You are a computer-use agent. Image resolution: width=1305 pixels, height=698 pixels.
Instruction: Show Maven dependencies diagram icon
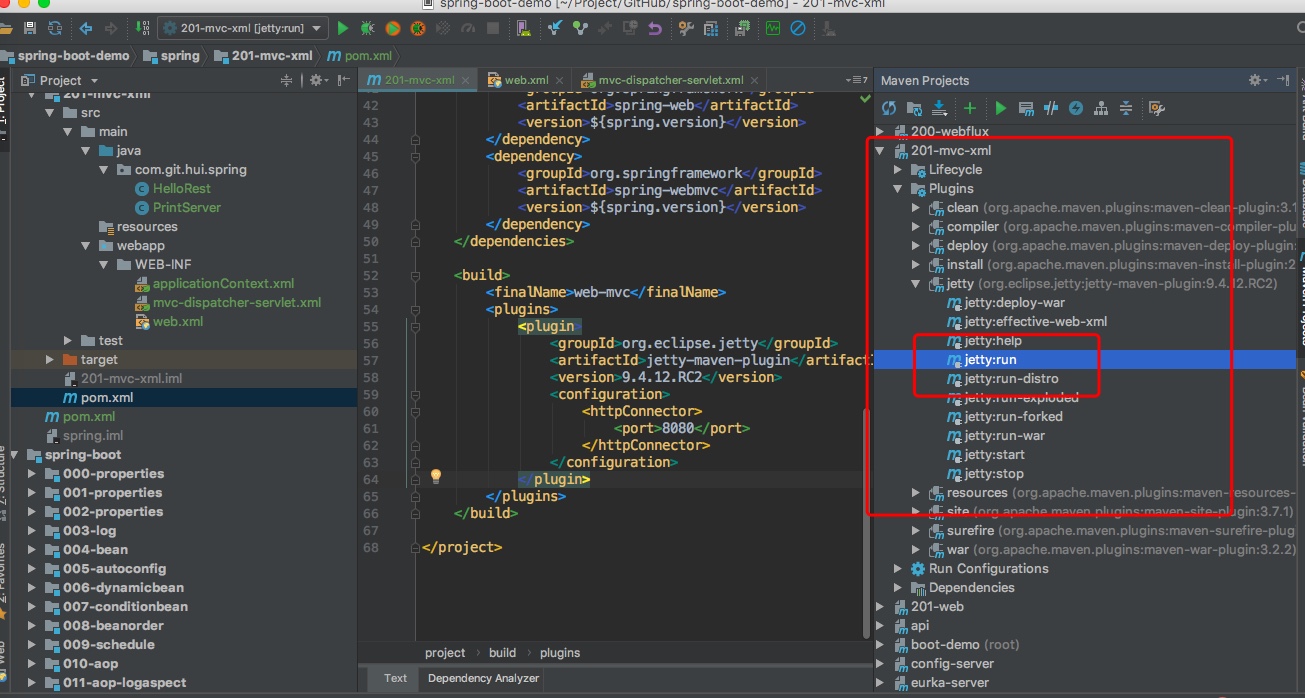(x=1101, y=108)
